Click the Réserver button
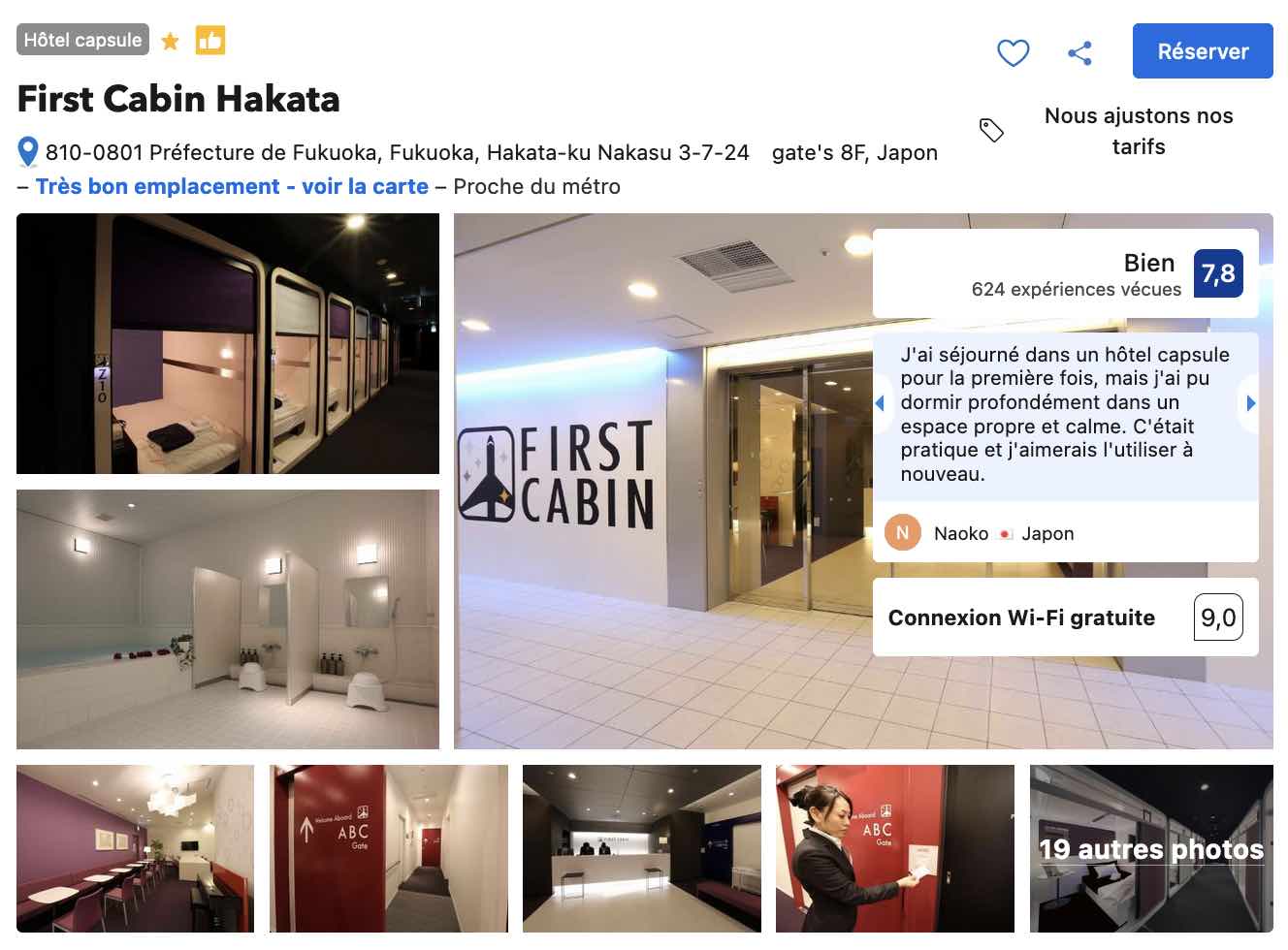 point(1203,51)
